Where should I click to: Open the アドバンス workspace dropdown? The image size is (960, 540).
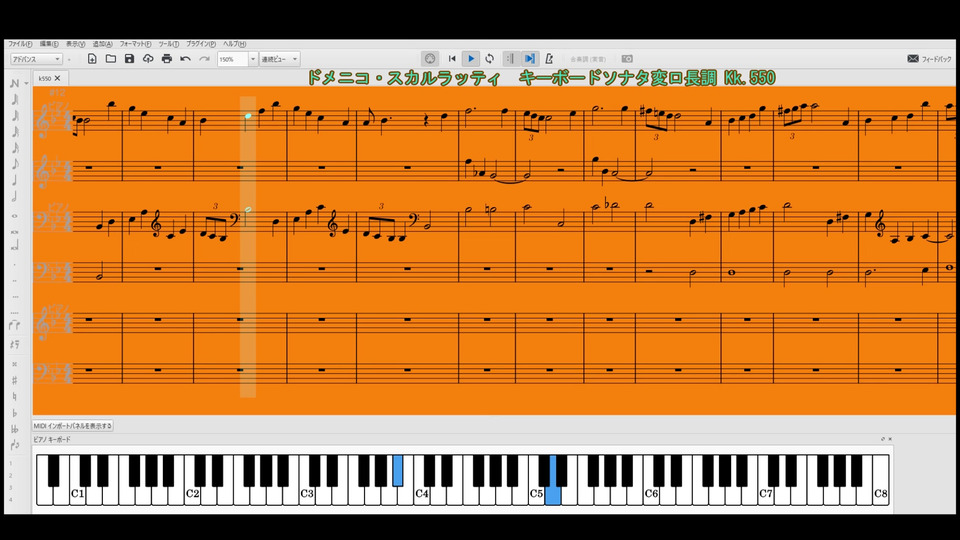point(36,59)
